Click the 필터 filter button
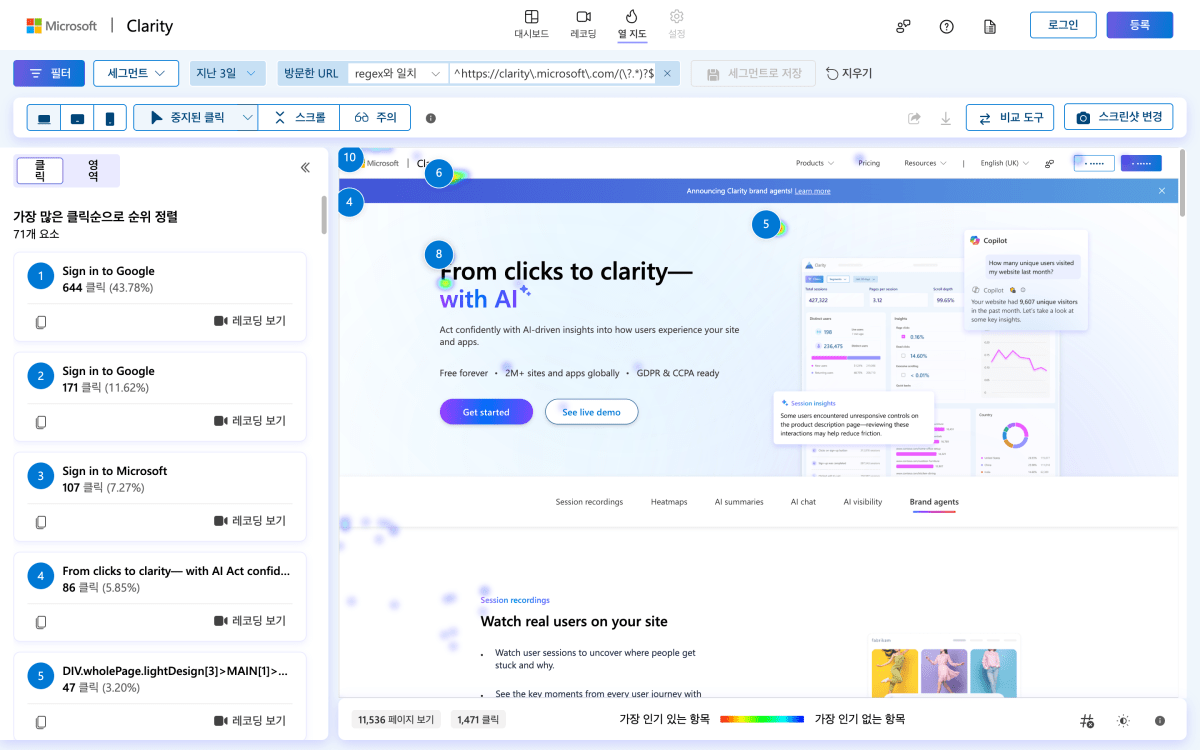 (49, 74)
